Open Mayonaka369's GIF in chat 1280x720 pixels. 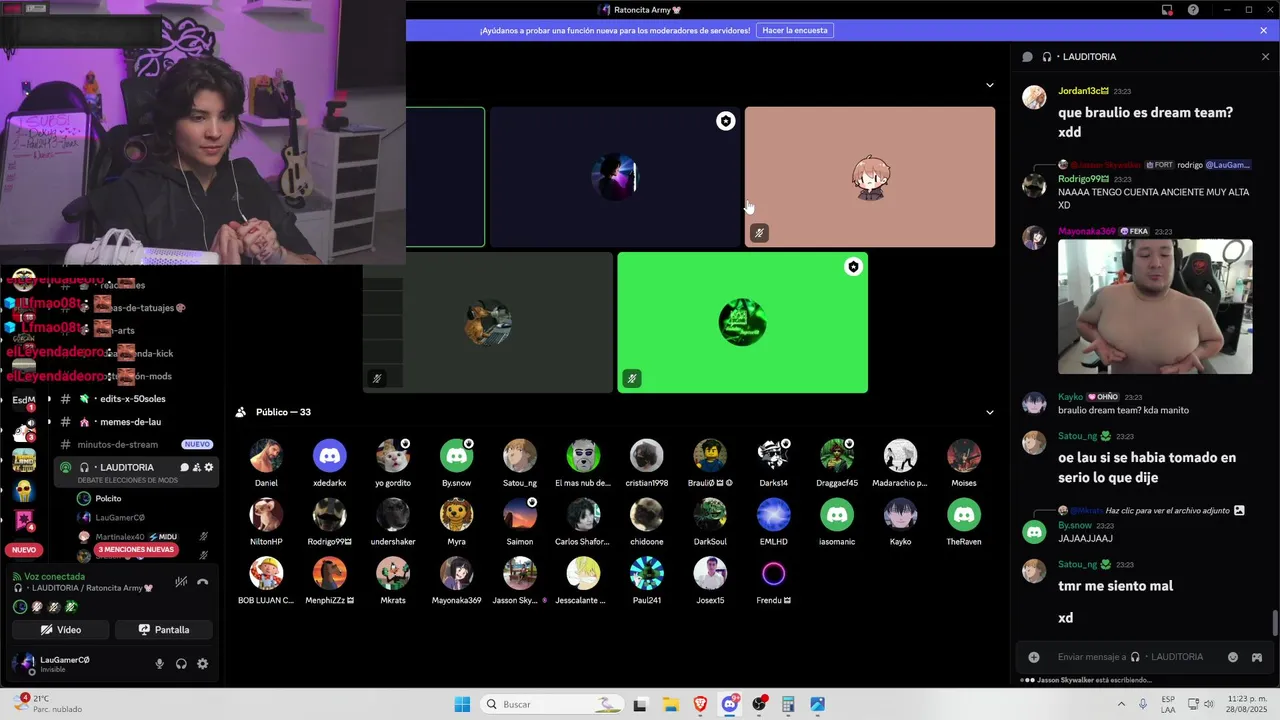1155,306
